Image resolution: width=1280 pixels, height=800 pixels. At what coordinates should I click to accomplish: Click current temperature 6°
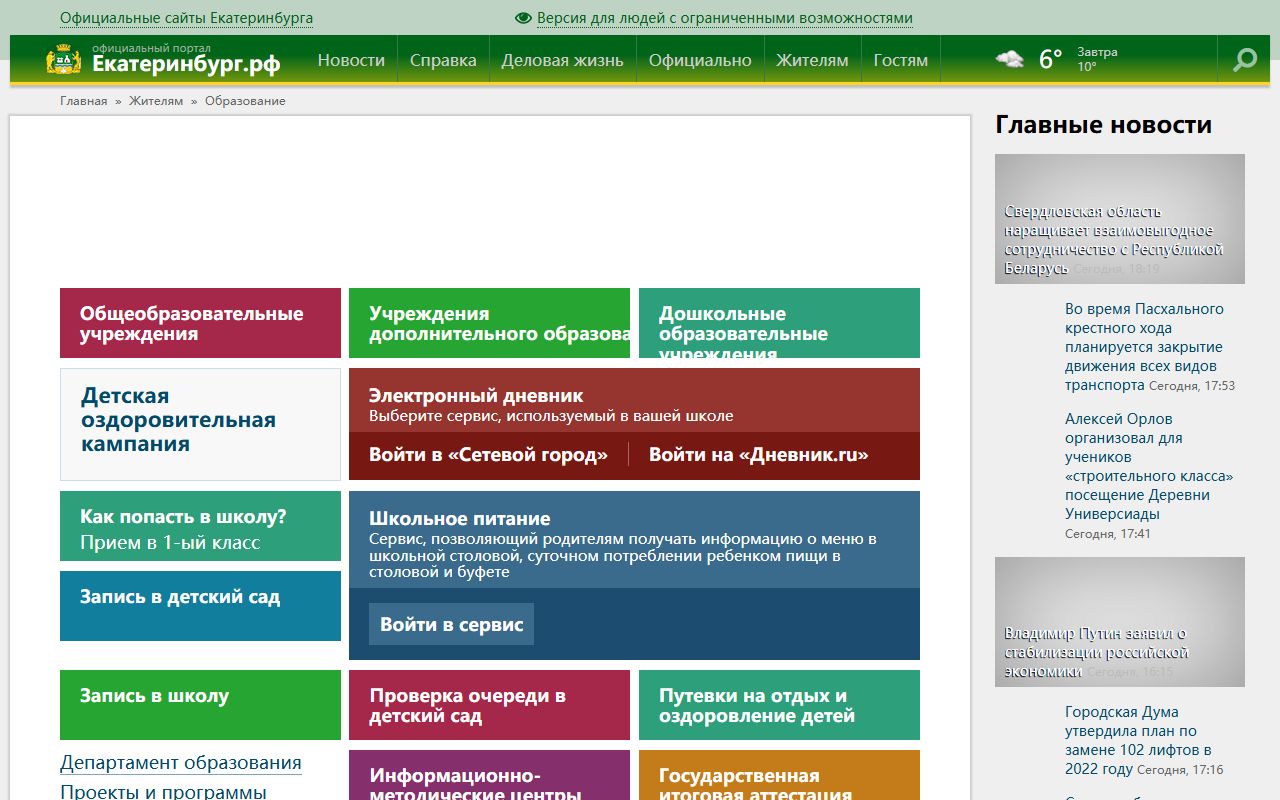1050,59
